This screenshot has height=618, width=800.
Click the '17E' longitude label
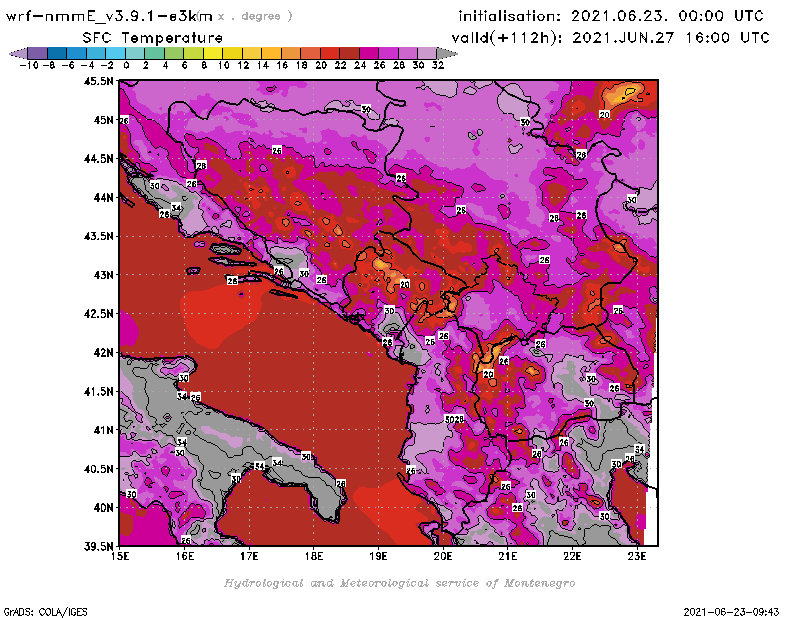click(x=249, y=556)
